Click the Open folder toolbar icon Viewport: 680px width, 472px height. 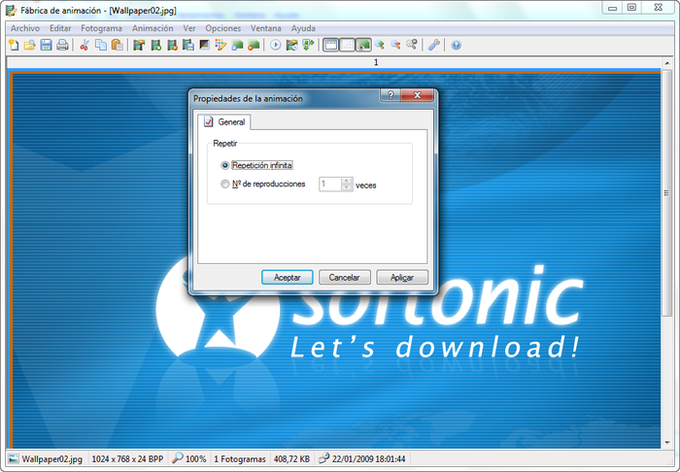pos(29,45)
